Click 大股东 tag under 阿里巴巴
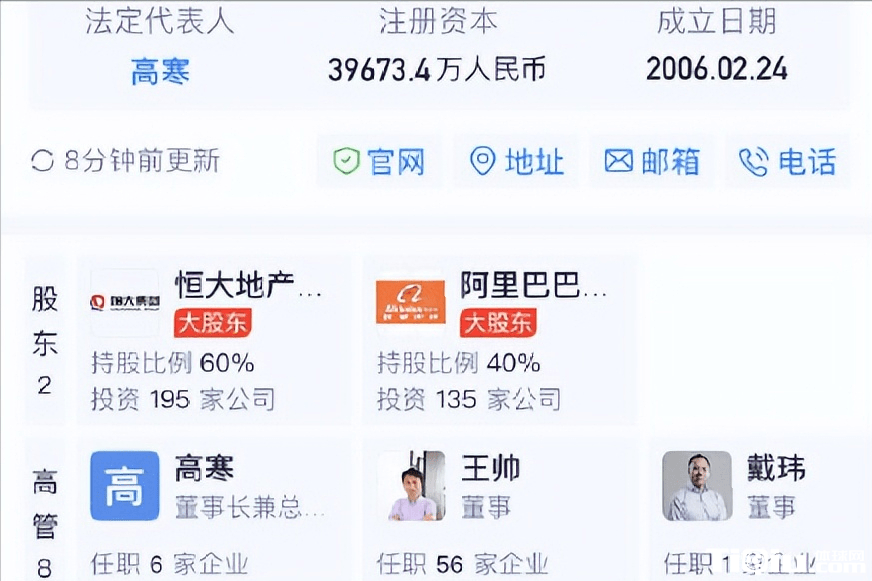Viewport: 872px width, 581px height. coord(498,322)
